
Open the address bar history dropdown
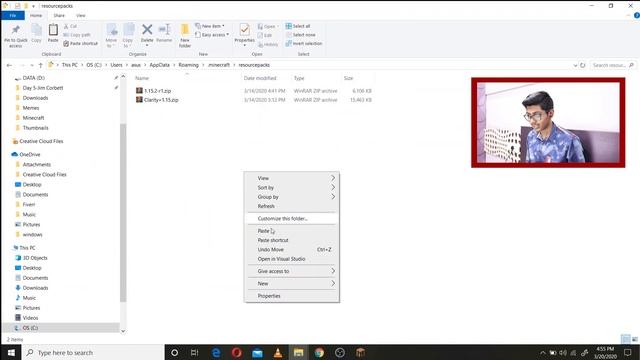pos(575,65)
